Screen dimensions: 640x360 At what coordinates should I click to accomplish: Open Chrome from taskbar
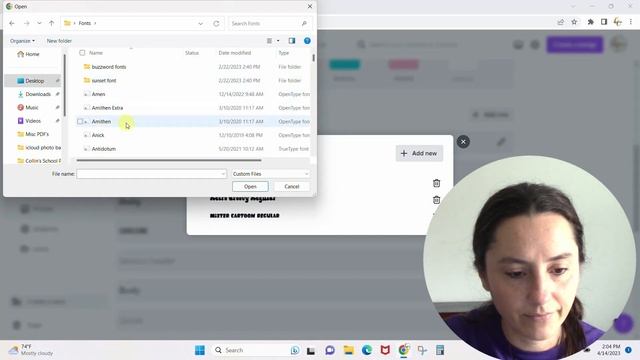pyautogui.click(x=404, y=350)
